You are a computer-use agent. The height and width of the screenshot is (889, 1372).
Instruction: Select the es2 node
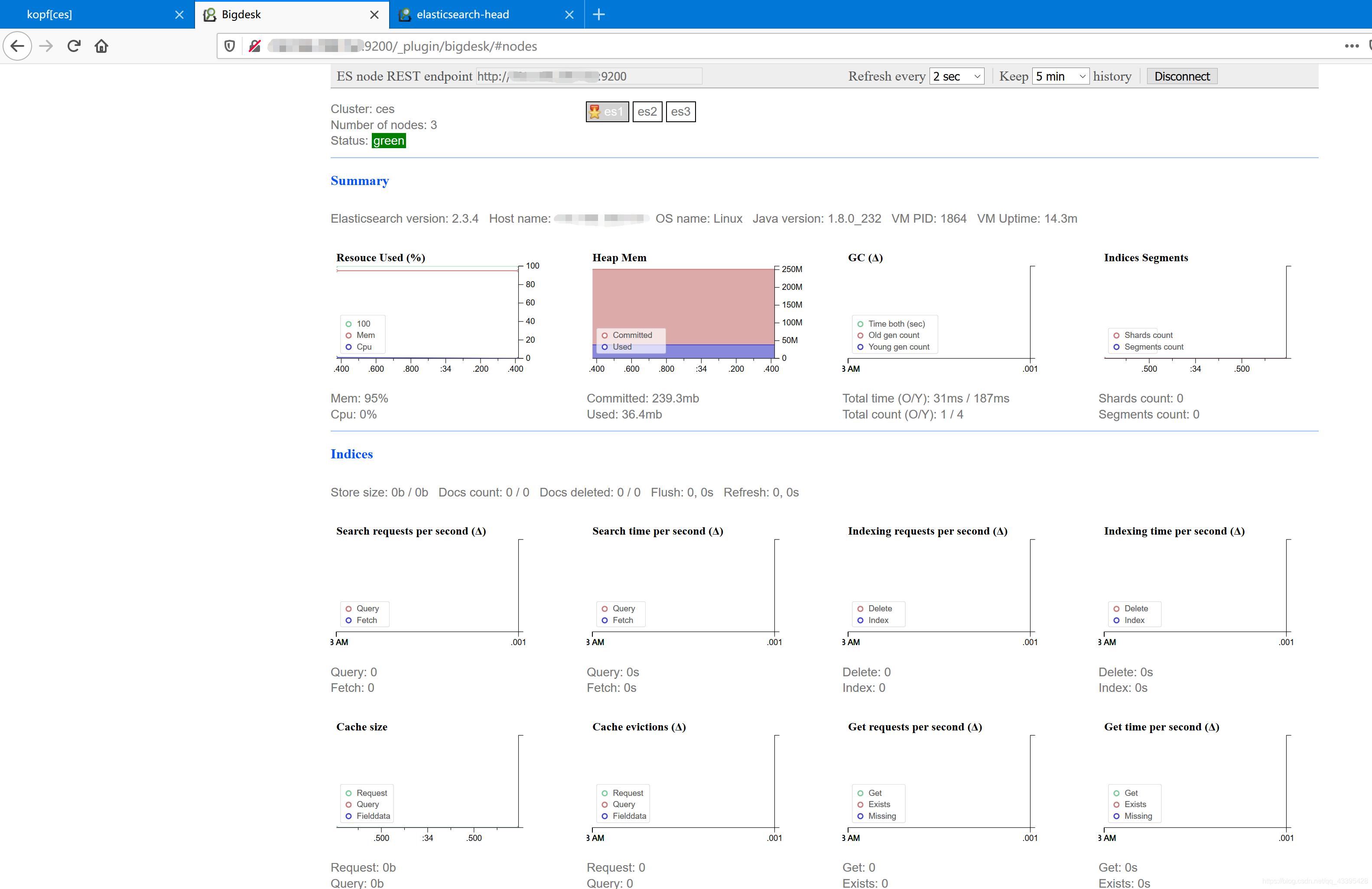647,112
